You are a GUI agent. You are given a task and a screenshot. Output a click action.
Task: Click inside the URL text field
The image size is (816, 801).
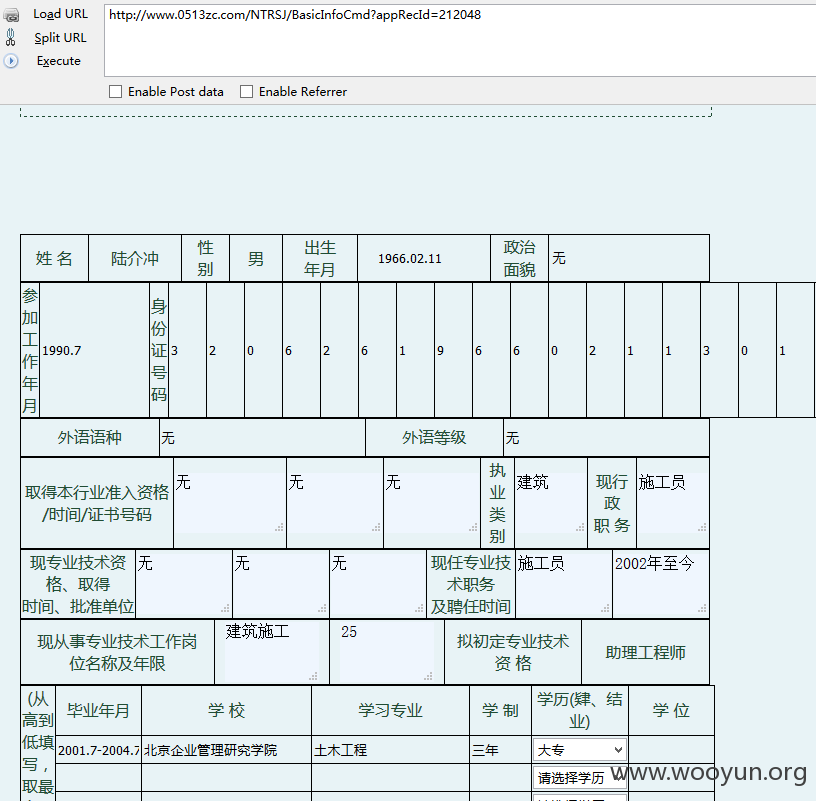(x=460, y=41)
